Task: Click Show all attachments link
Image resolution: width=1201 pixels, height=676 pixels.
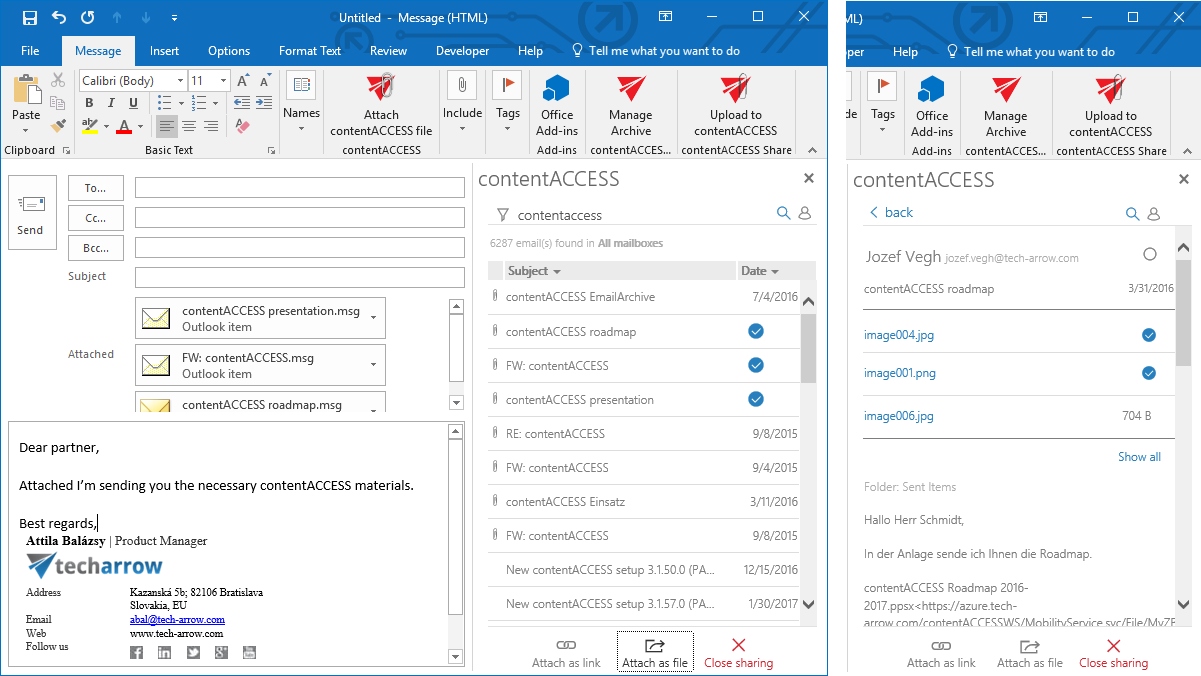Action: pyautogui.click(x=1139, y=457)
